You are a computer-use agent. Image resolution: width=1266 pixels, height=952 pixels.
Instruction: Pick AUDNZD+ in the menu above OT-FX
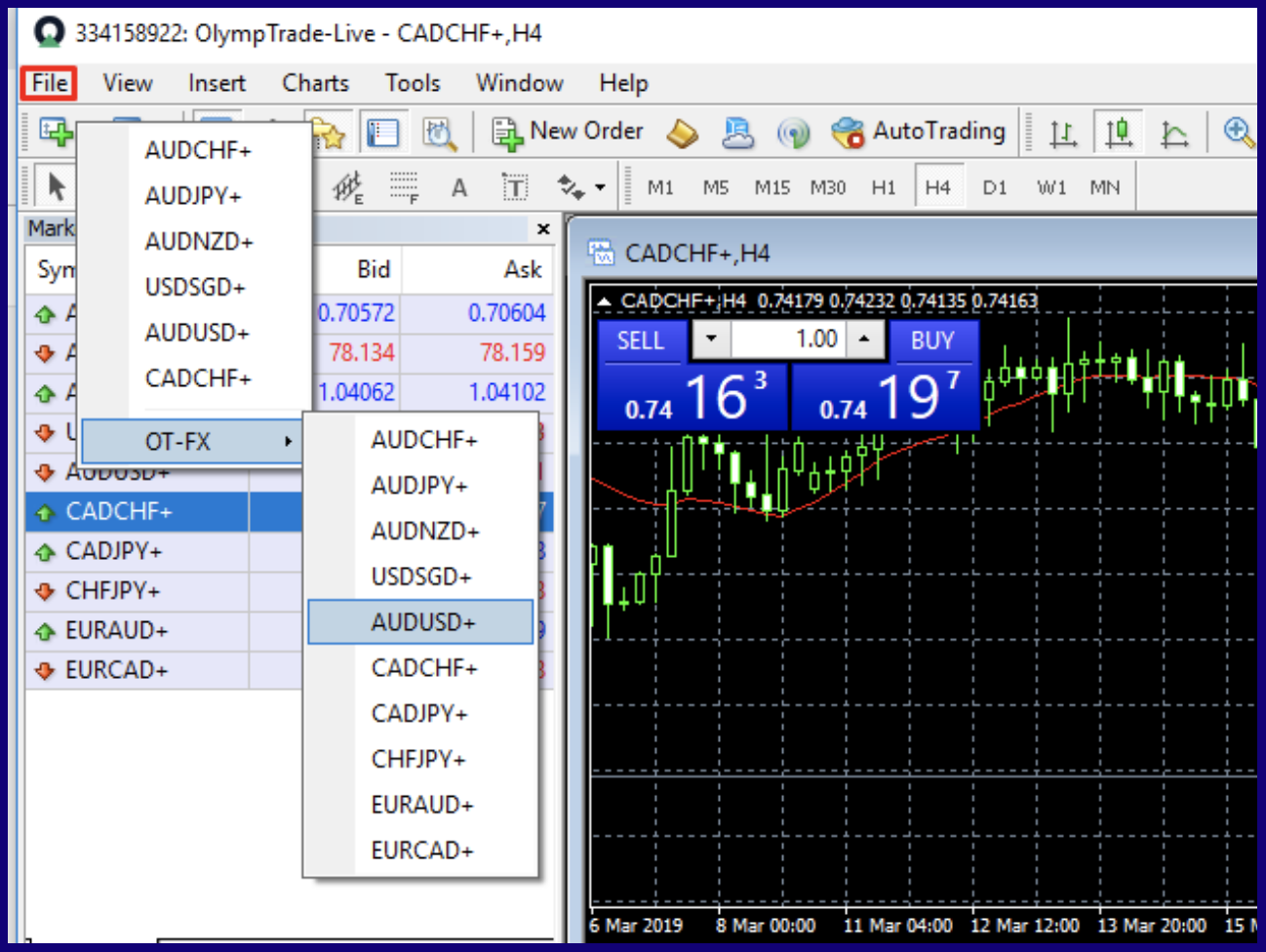click(195, 241)
